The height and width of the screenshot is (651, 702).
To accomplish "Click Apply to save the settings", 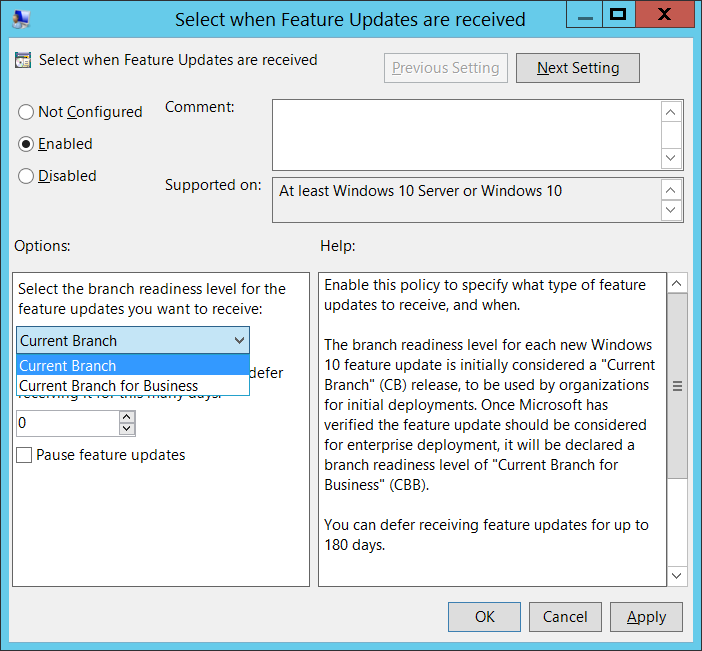I will pyautogui.click(x=646, y=617).
